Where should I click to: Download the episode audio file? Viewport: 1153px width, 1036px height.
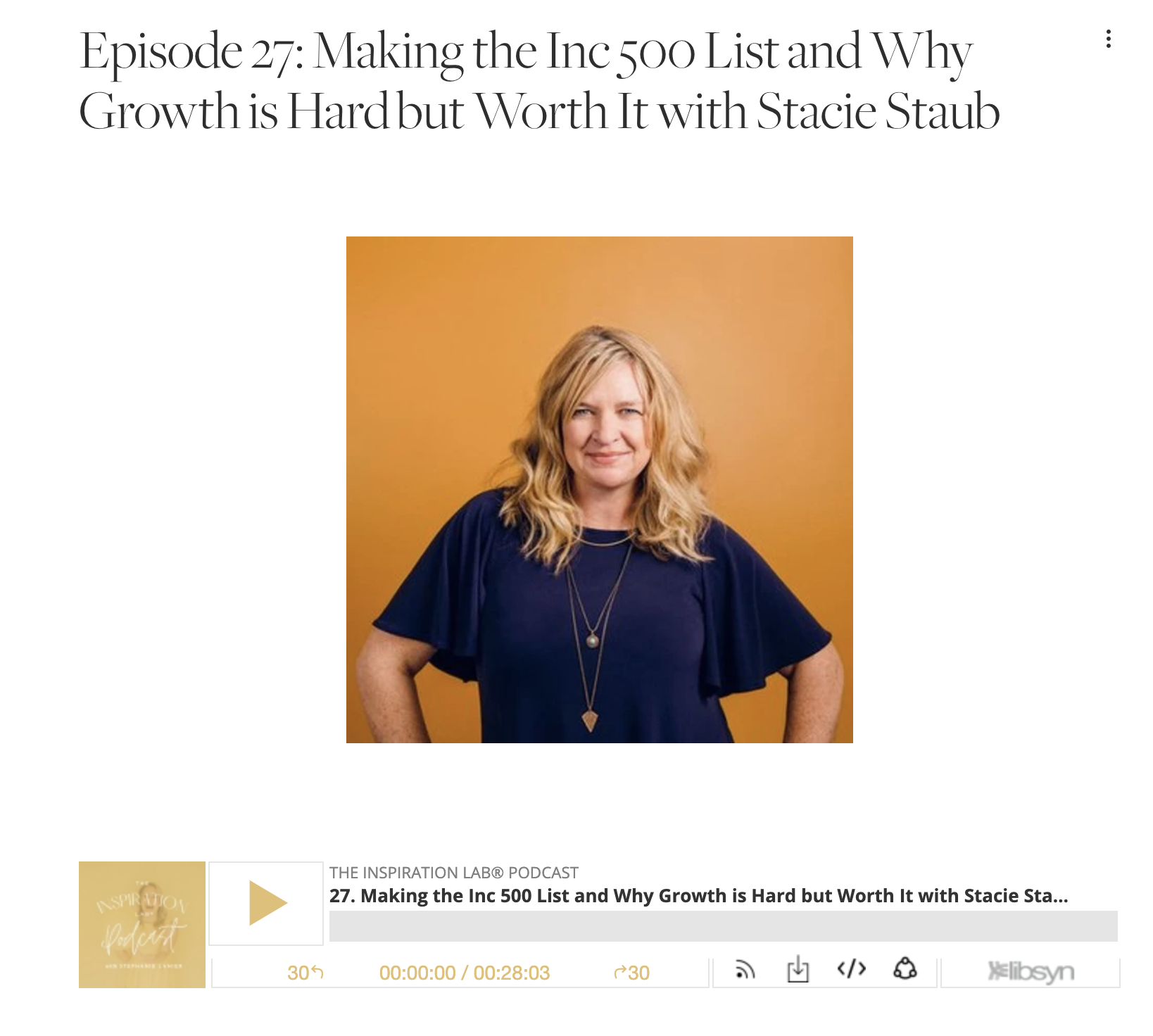tap(798, 970)
